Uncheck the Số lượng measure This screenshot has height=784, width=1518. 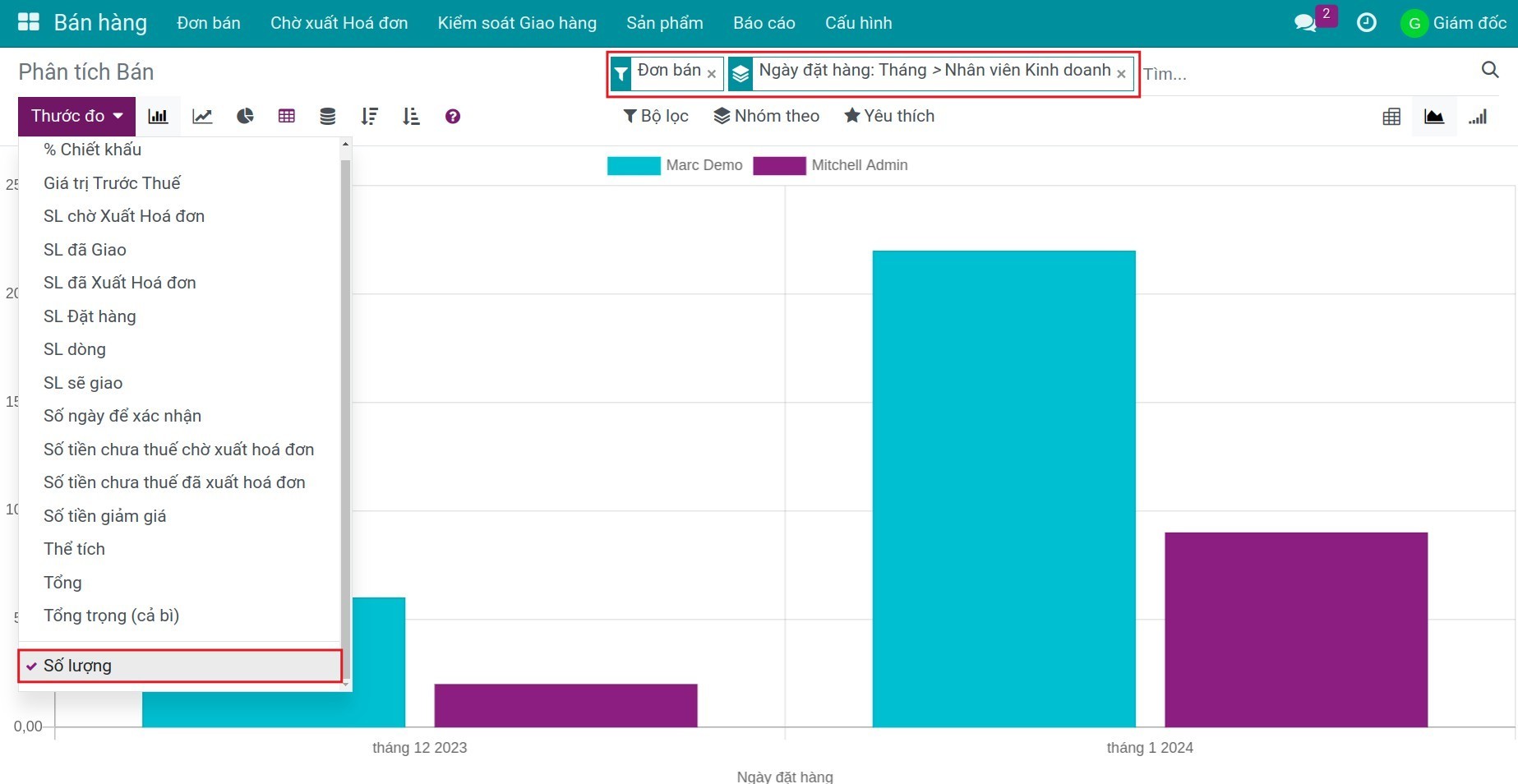(x=77, y=666)
